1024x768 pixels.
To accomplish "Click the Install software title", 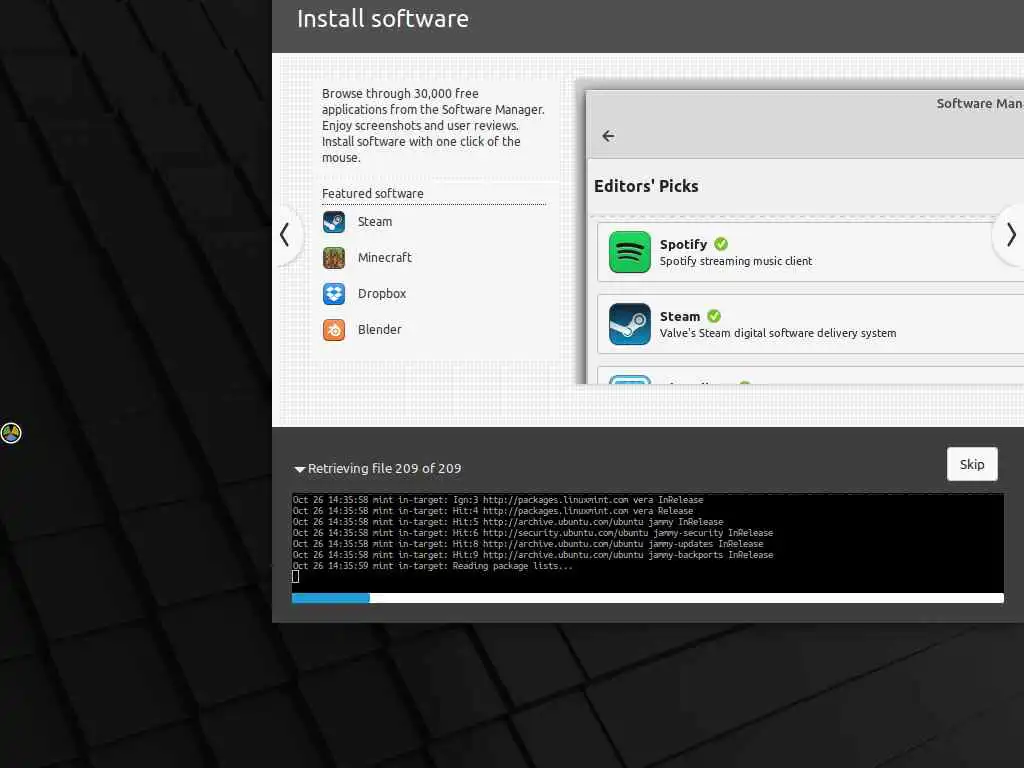I will 383,19.
